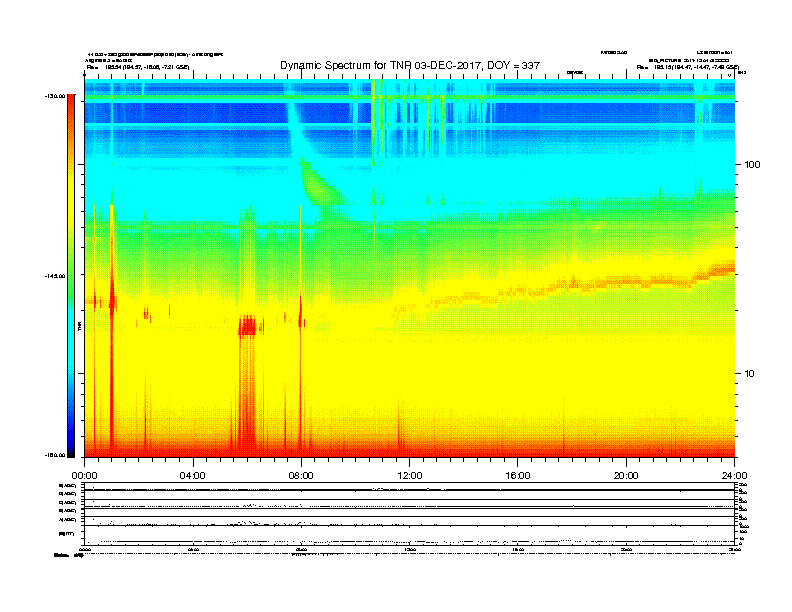
Task: Click the '-160.00' color bar label
Action: click(x=55, y=455)
